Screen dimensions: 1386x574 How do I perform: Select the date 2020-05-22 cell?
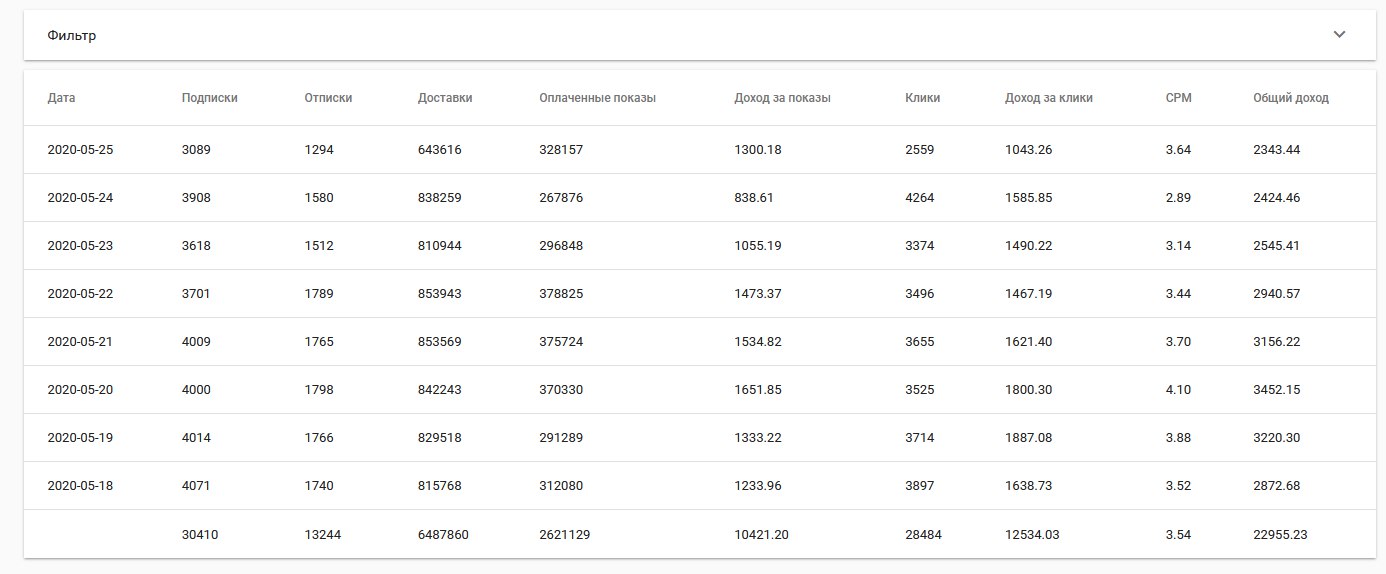click(x=80, y=294)
